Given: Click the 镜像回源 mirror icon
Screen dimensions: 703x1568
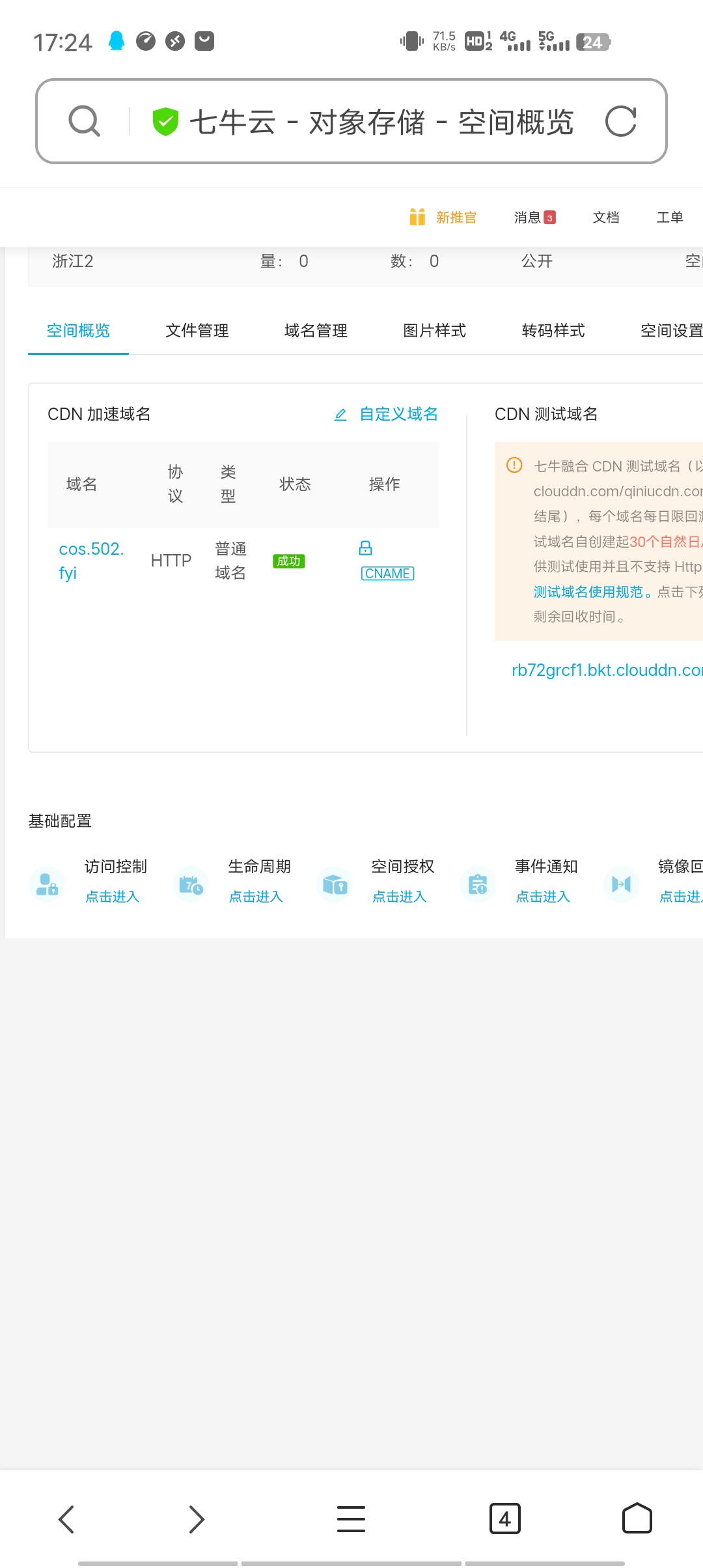Looking at the screenshot, I should pyautogui.click(x=622, y=884).
